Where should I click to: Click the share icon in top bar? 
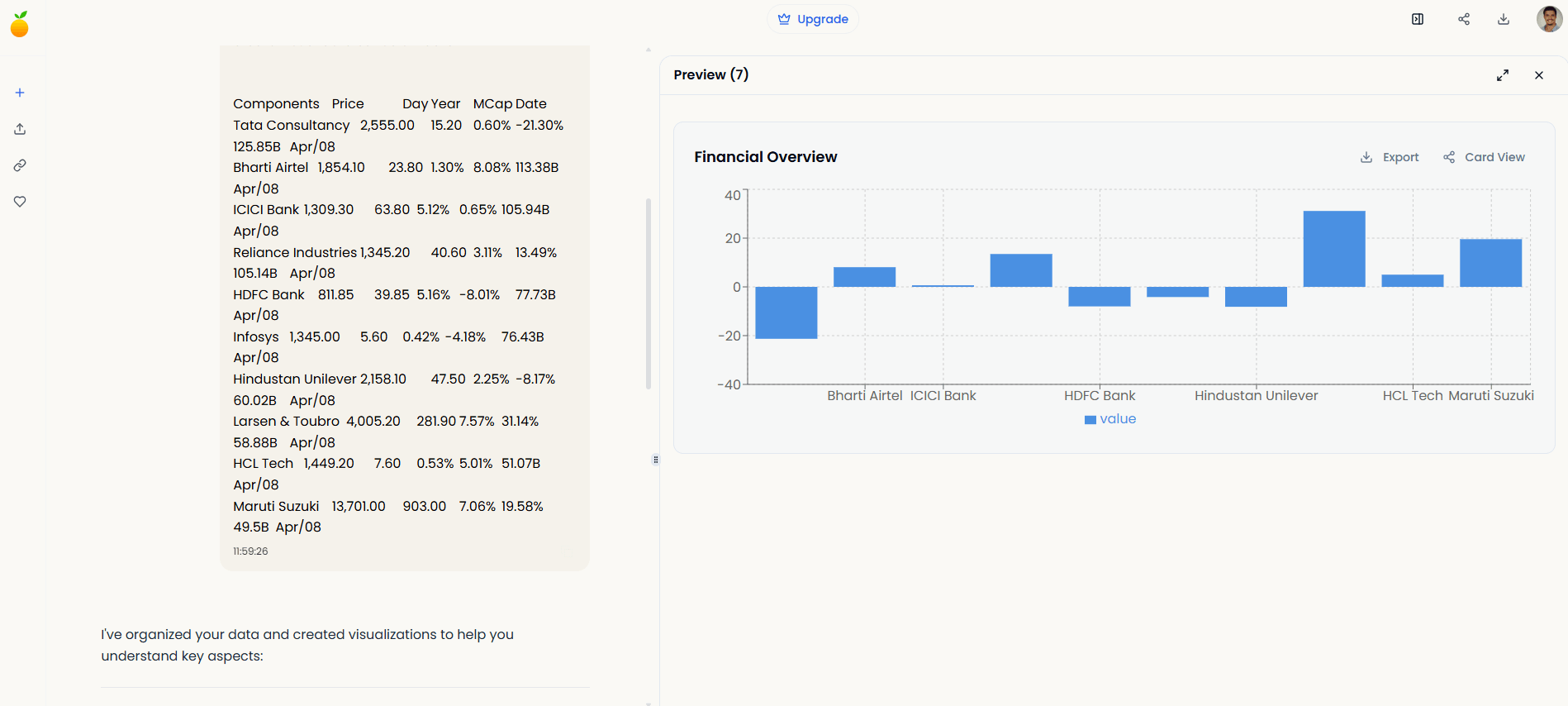pyautogui.click(x=1464, y=19)
